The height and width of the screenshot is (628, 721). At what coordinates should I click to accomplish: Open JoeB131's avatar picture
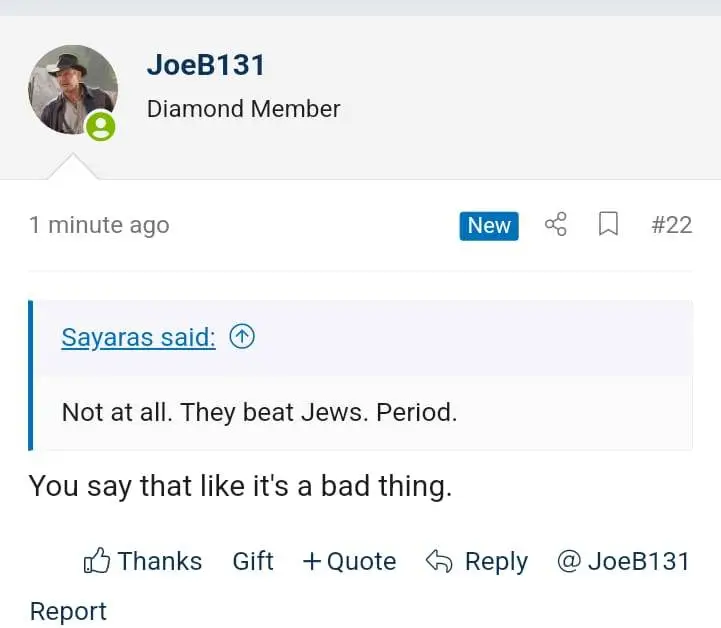tap(72, 90)
